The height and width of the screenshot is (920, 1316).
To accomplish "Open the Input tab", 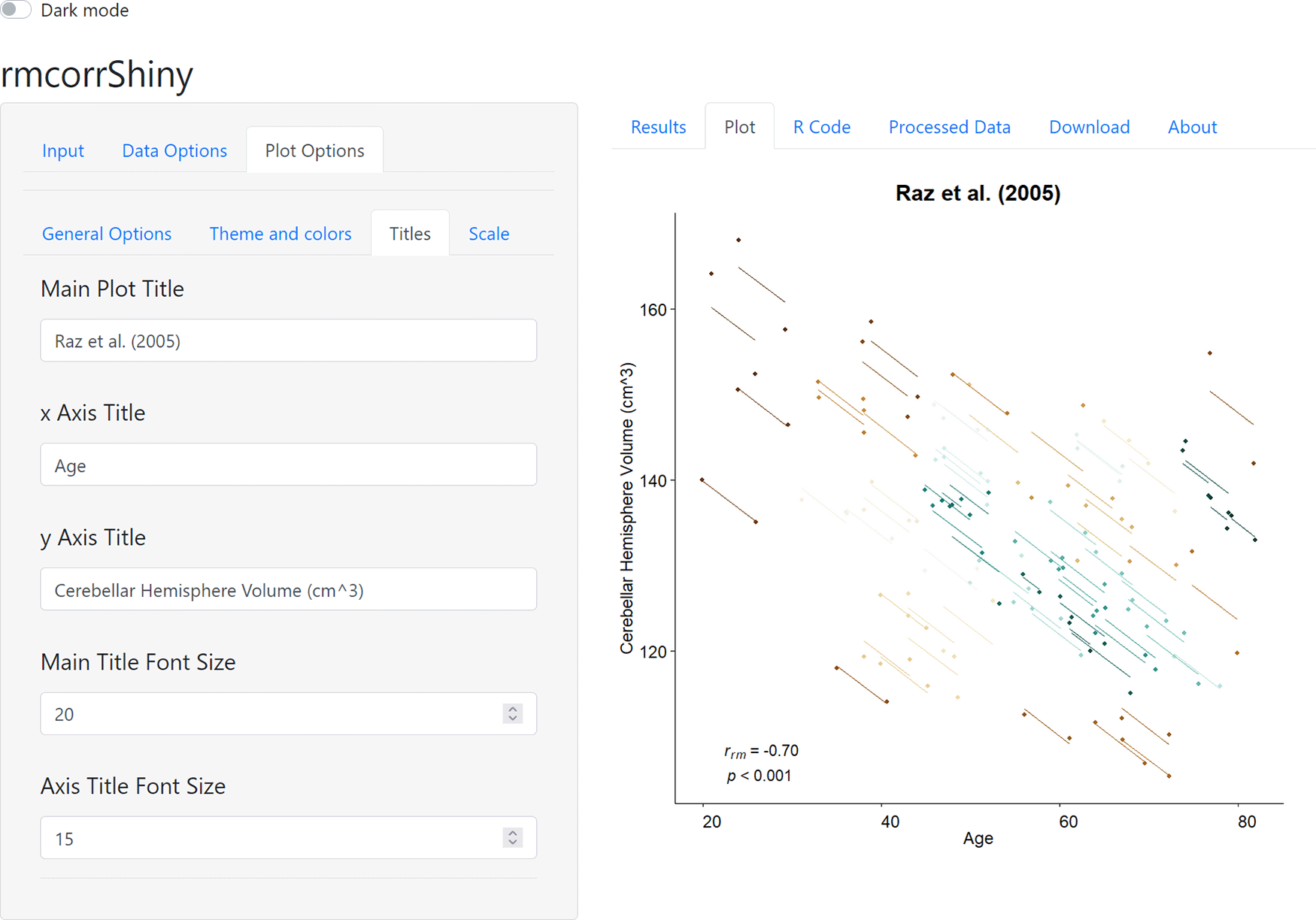I will click(x=63, y=150).
